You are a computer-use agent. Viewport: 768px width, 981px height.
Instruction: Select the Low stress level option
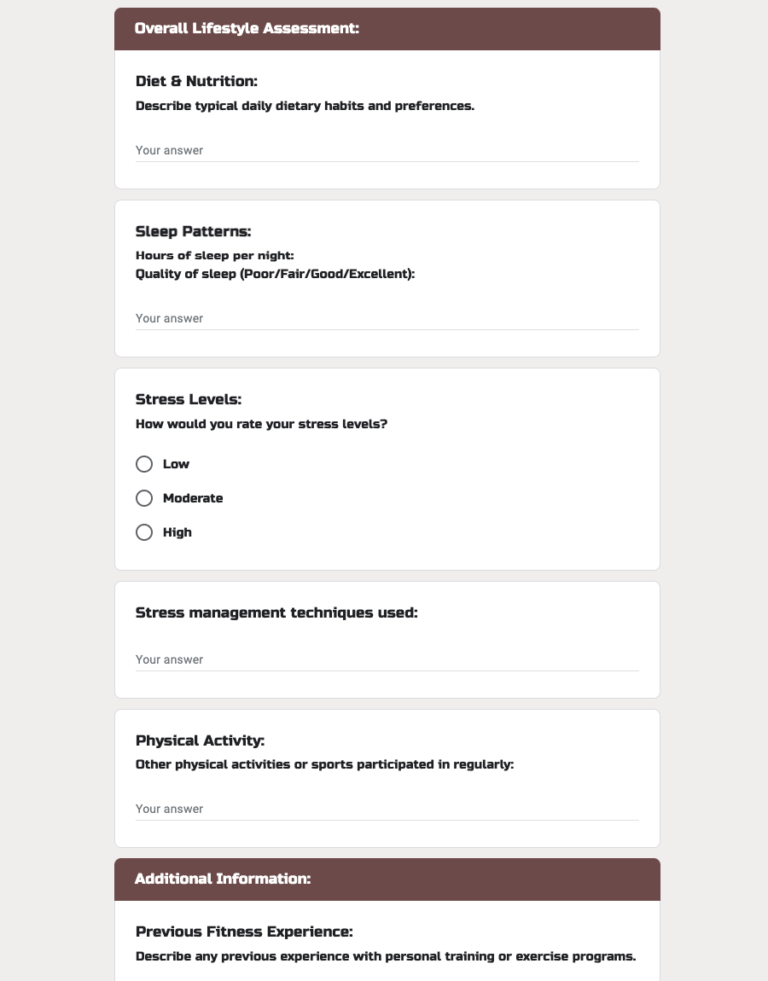[143, 464]
